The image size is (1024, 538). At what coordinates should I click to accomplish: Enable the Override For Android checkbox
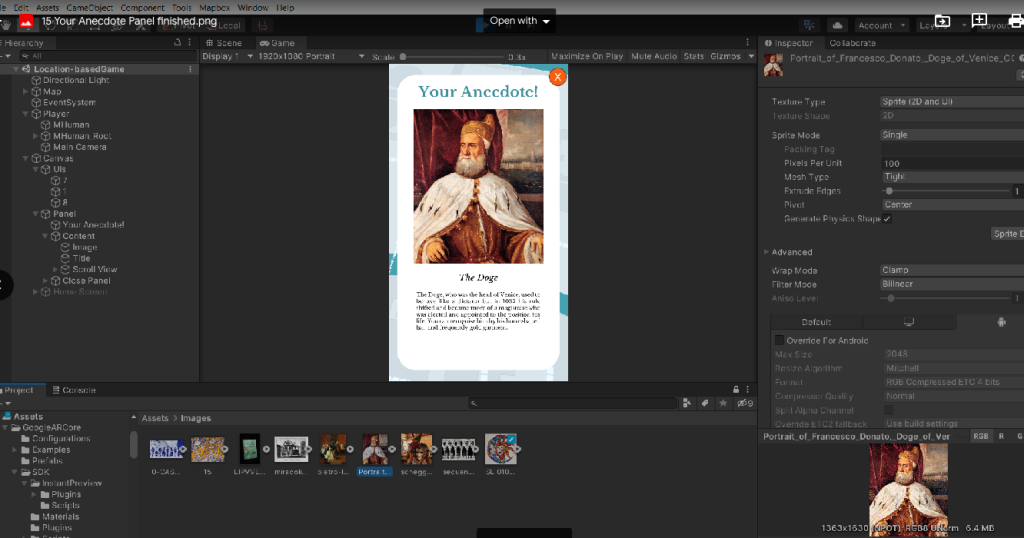point(779,340)
